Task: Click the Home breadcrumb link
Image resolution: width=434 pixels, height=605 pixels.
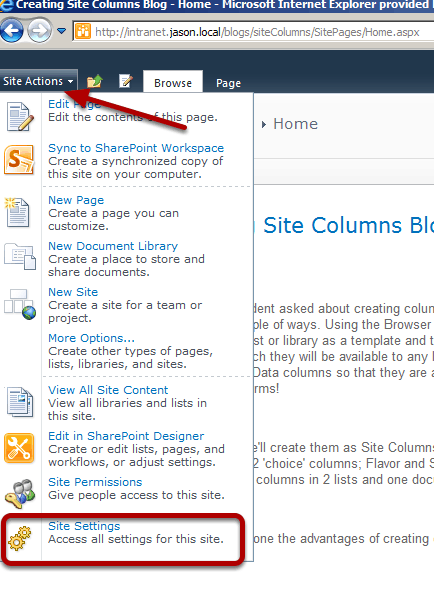Action: pyautogui.click(x=296, y=124)
